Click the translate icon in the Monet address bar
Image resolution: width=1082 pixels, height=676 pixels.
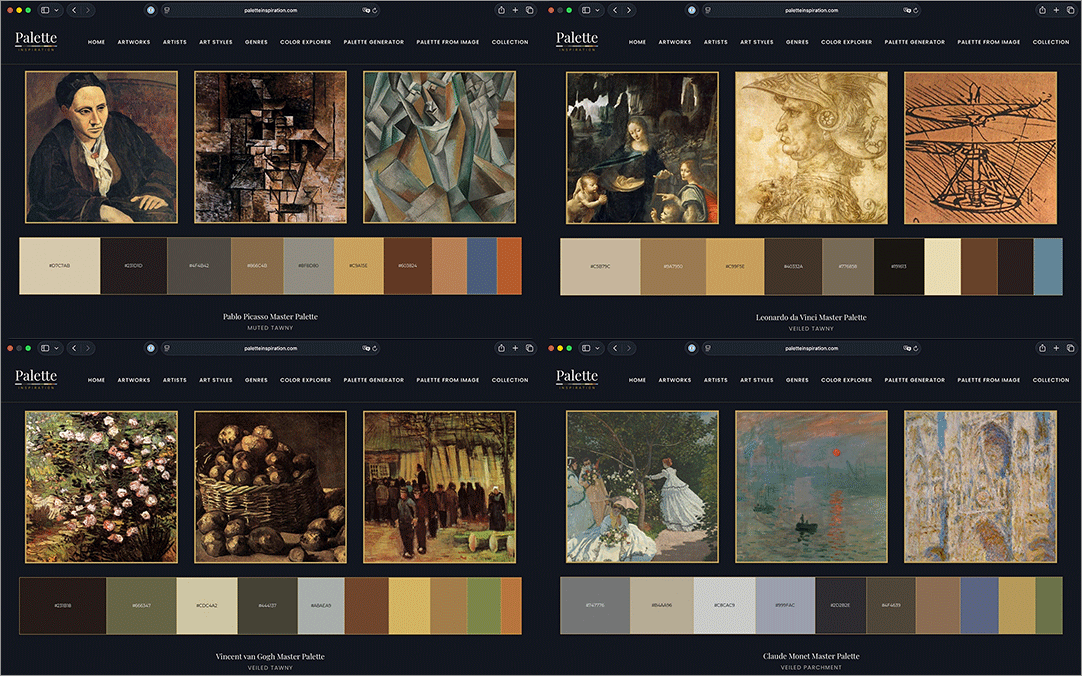pos(907,348)
